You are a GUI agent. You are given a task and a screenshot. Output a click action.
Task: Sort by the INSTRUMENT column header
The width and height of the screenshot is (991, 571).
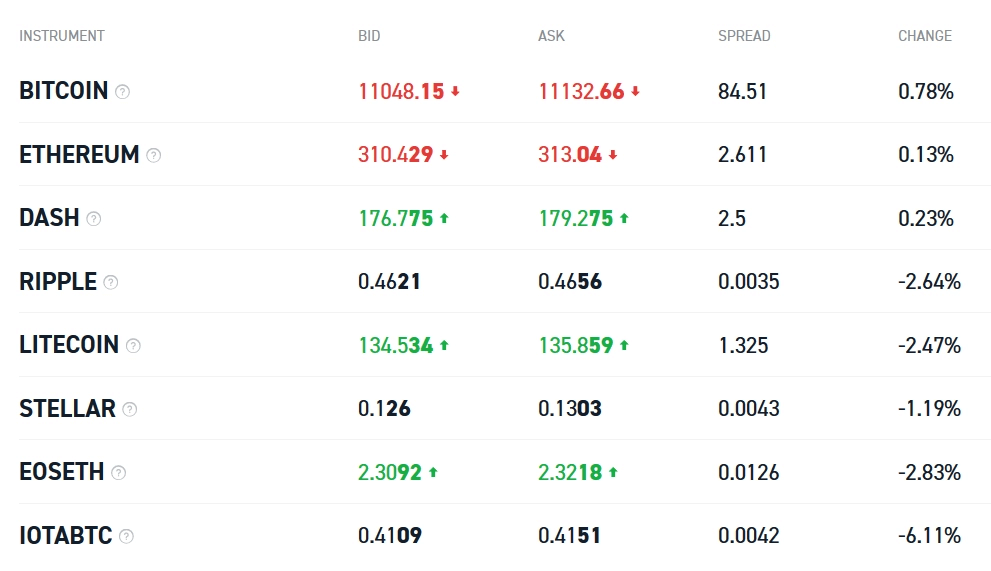61,36
